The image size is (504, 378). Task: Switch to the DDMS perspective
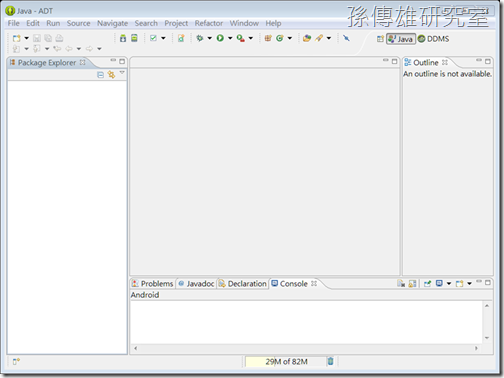pyautogui.click(x=433, y=39)
